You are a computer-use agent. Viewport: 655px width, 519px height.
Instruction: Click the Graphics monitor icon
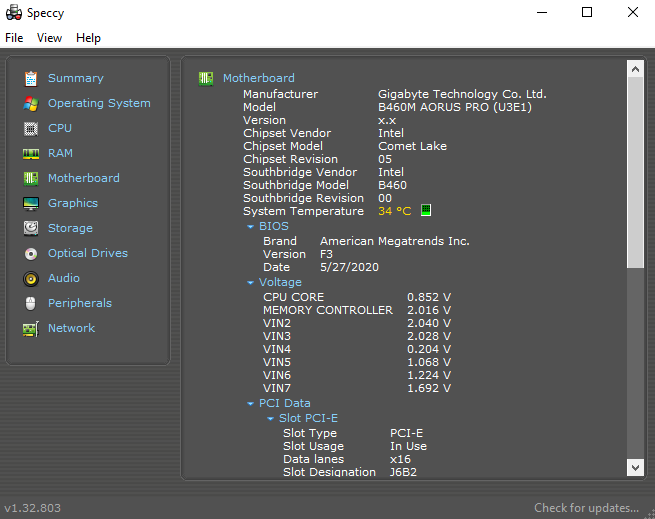31,204
